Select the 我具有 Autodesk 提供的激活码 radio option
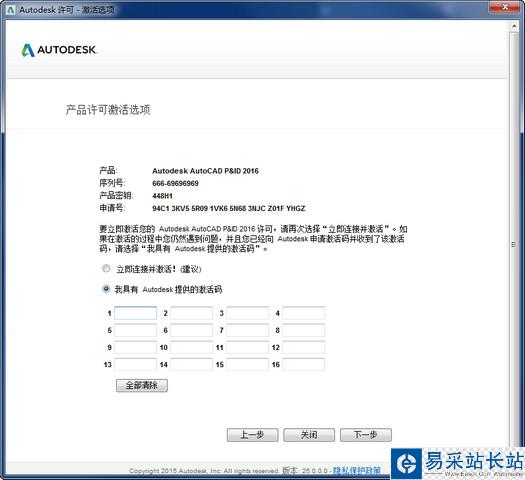The height and width of the screenshot is (480, 525). pyautogui.click(x=106, y=289)
